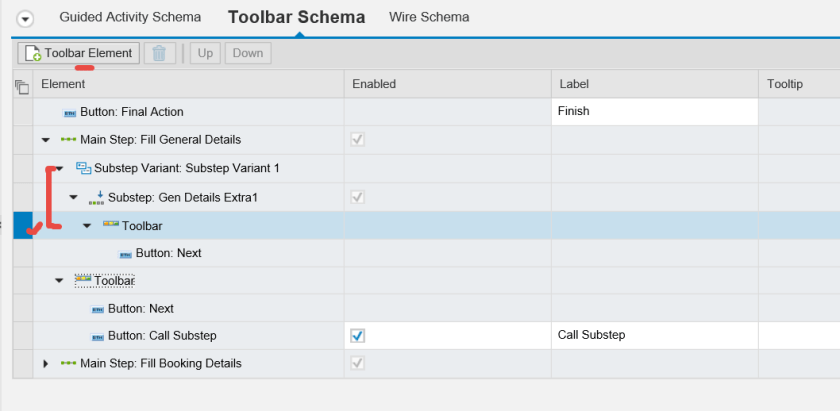This screenshot has height=411, width=840.
Task: Open the panel dropdown arrow beside tabs
Action: coord(25,18)
